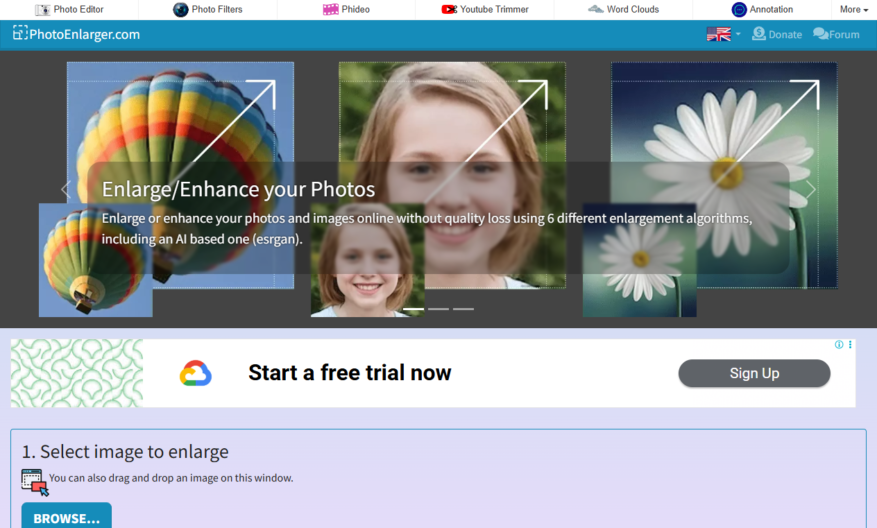This screenshot has width=877, height=528.
Task: Select the third carousel indicator
Action: (x=463, y=309)
